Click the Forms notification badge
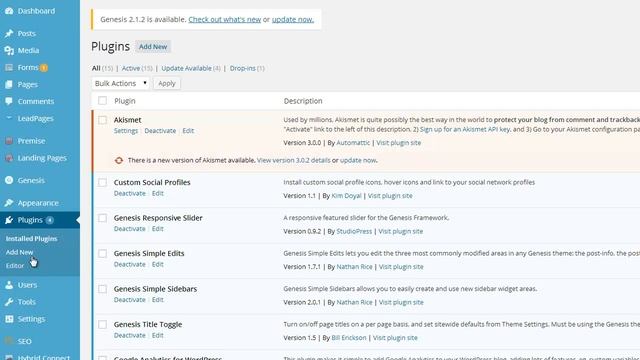Viewport: 640px width, 360px height. 44,68
